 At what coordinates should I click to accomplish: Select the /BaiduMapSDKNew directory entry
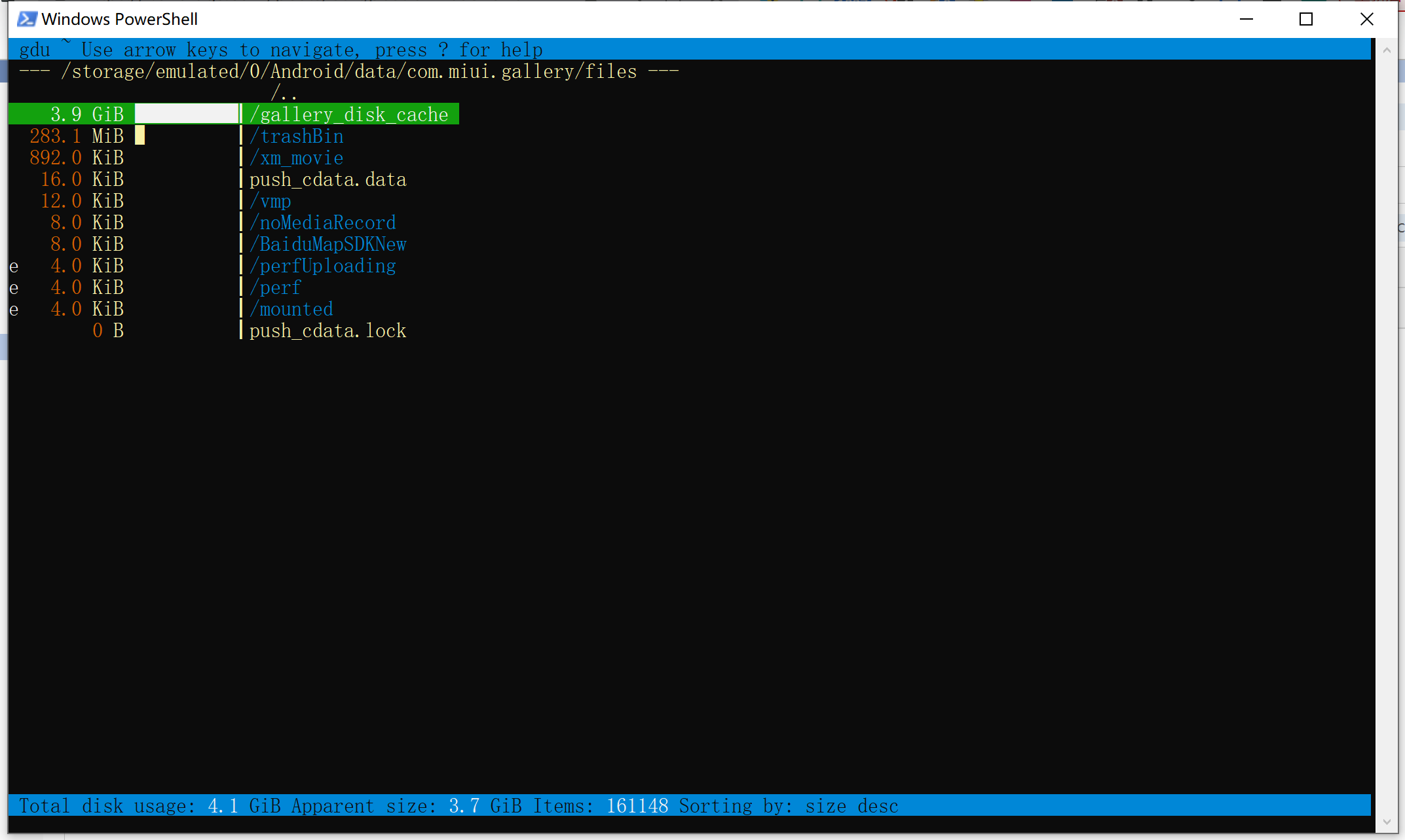[328, 244]
